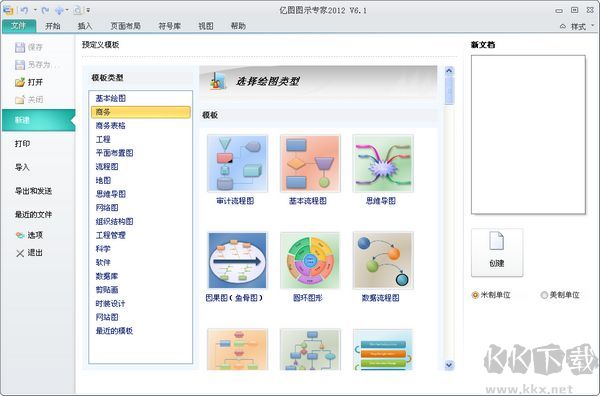
Task: Click the Redo arrow in quick access toolbar
Action: coord(45,10)
